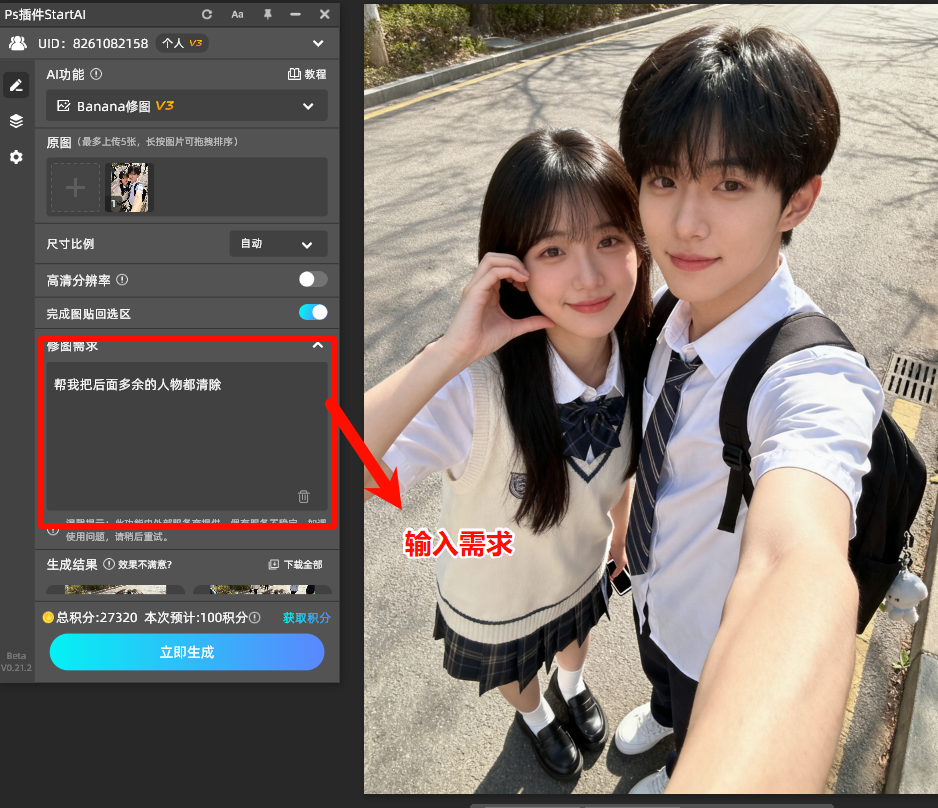Click info icon beside 高清分辨率

pos(122,280)
